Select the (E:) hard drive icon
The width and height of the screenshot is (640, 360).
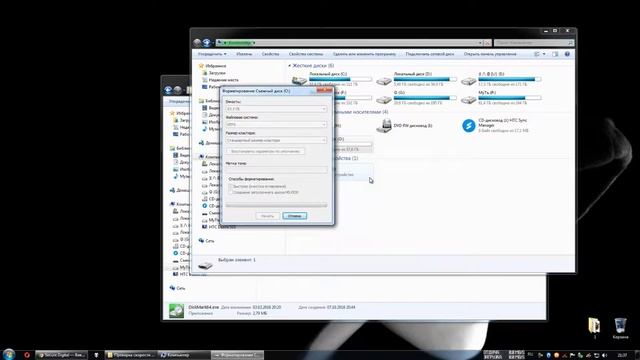click(x=468, y=81)
